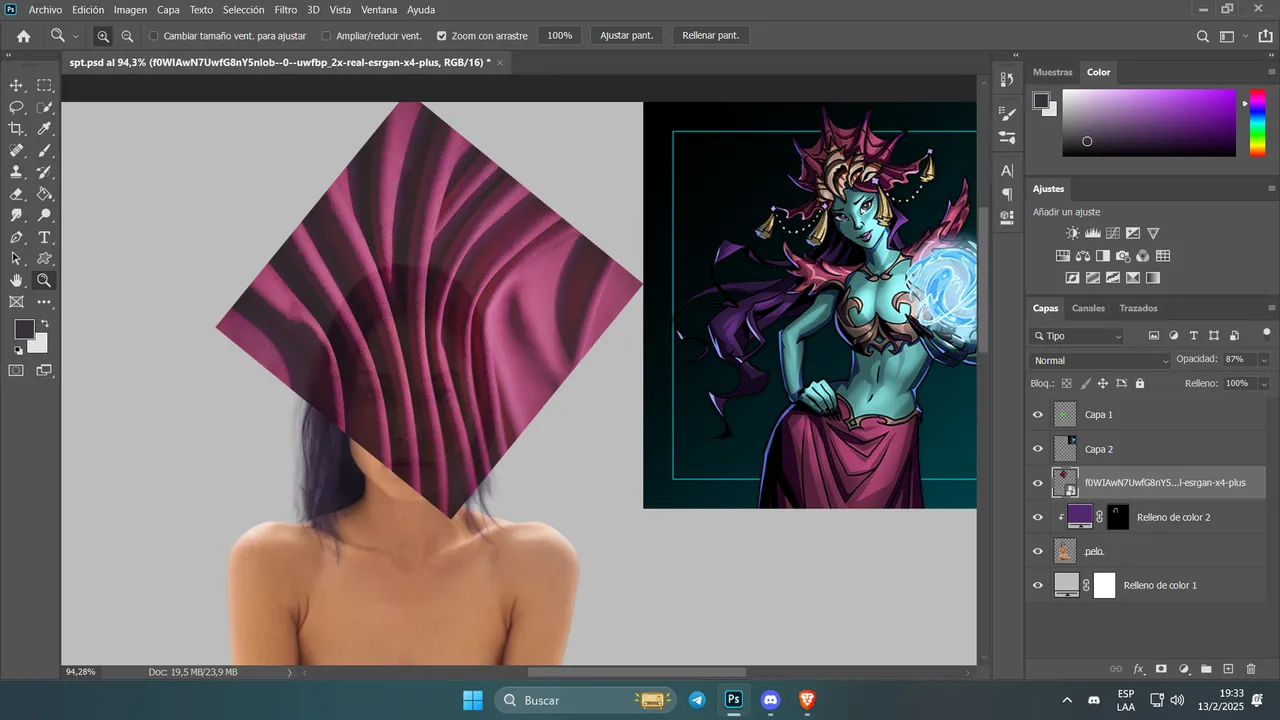Switch to the Muestras tab
1280x720 pixels.
tap(1052, 72)
